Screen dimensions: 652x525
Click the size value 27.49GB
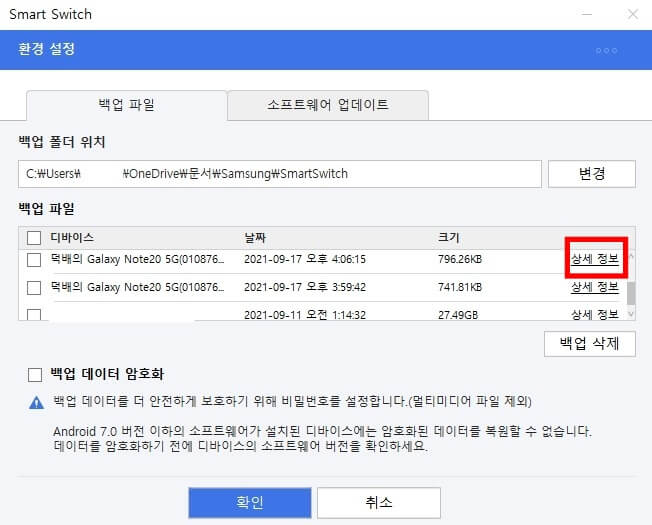coord(458,315)
